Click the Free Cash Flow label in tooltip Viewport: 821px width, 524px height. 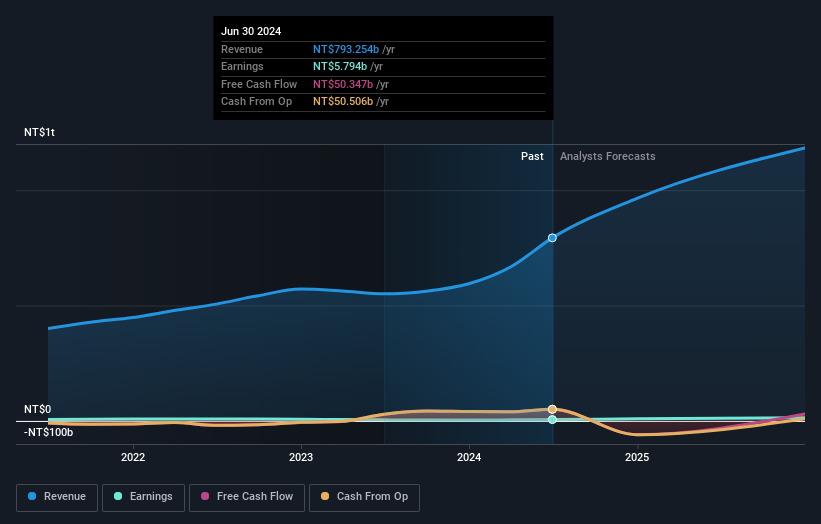point(259,84)
